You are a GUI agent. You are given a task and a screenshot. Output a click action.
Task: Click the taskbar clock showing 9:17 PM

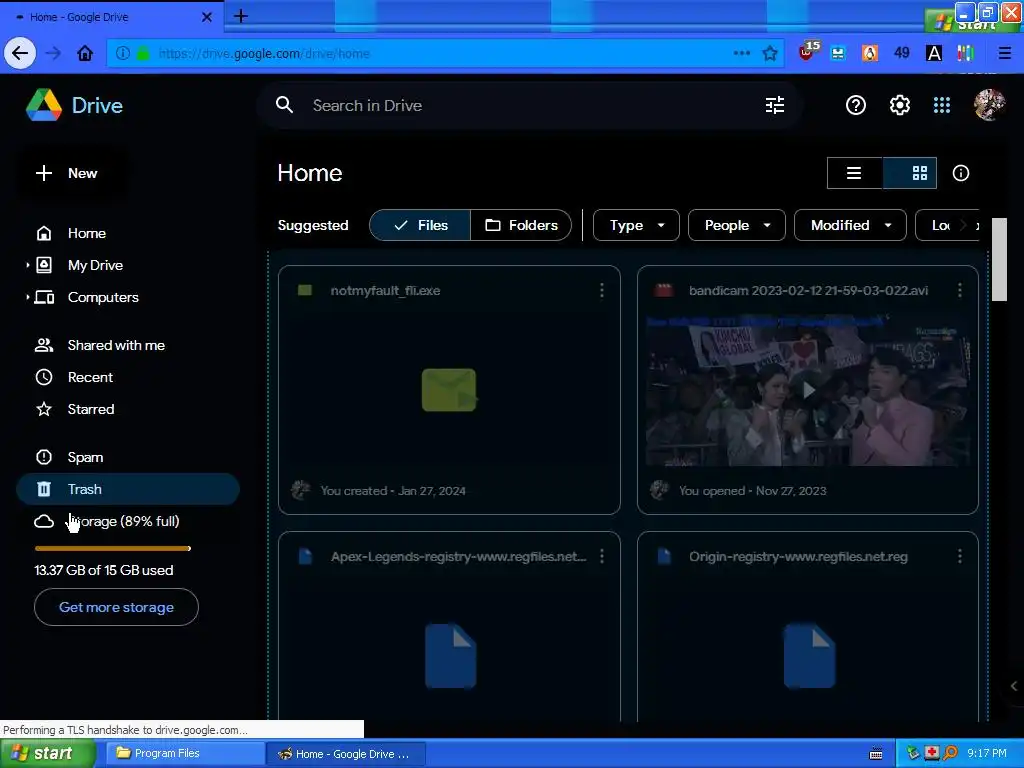click(986, 754)
